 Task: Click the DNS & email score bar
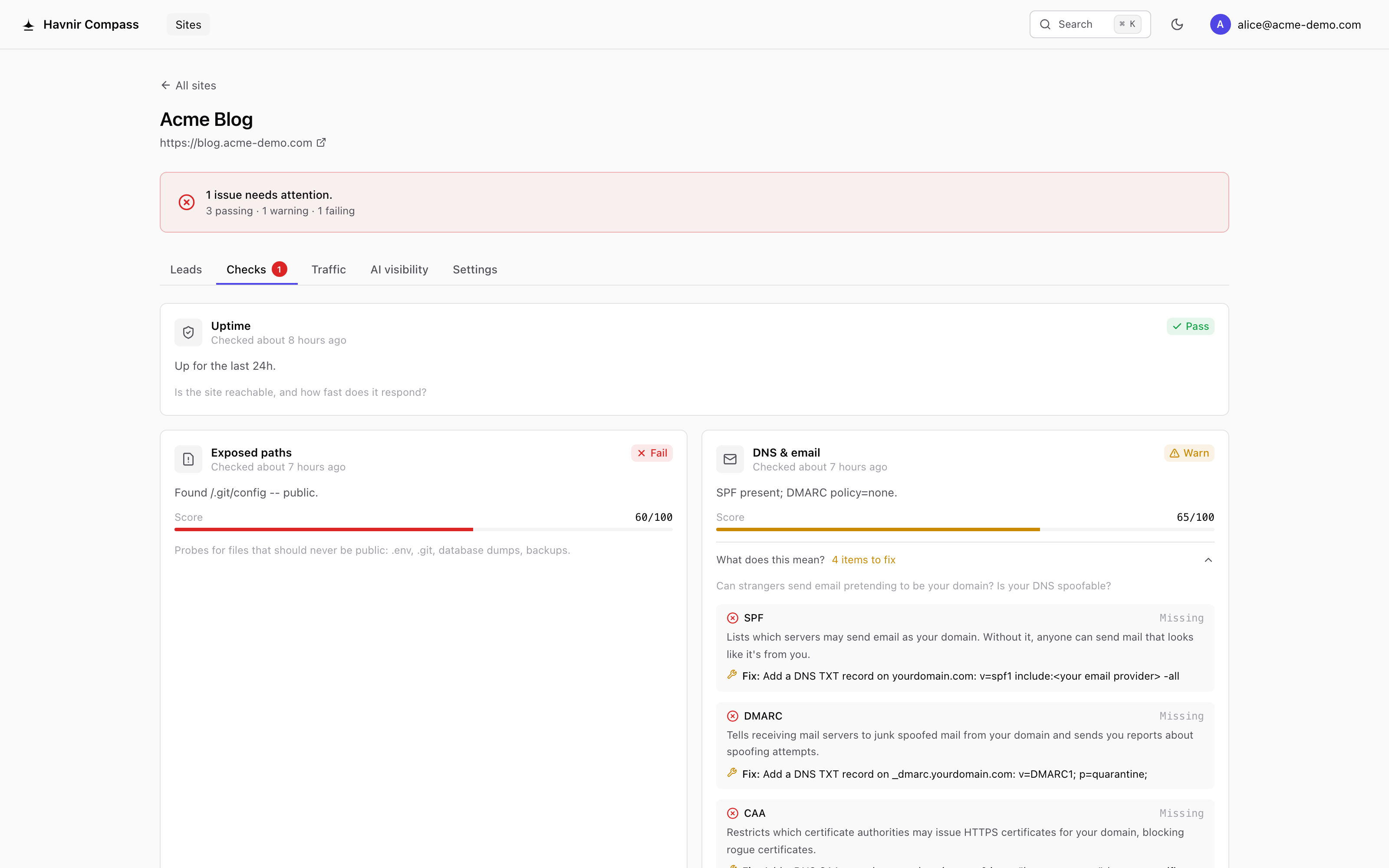pos(965,529)
